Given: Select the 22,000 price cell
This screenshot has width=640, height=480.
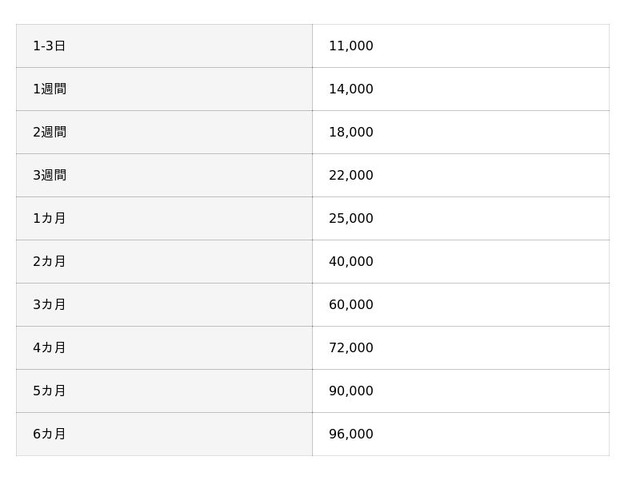Looking at the screenshot, I should coord(351,175).
